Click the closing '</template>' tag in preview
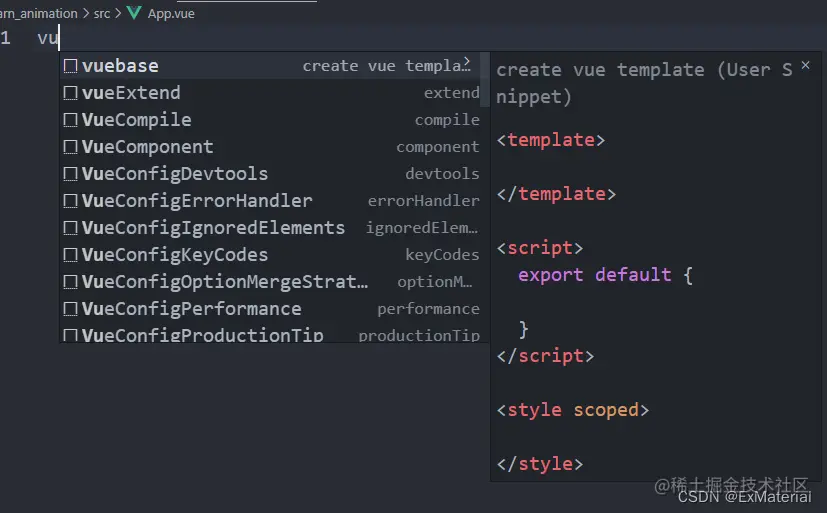The width and height of the screenshot is (827, 513). click(x=556, y=194)
